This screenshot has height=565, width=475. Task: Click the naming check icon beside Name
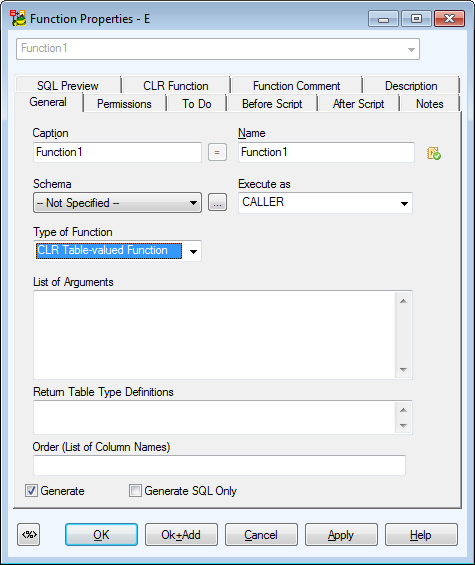click(x=434, y=153)
